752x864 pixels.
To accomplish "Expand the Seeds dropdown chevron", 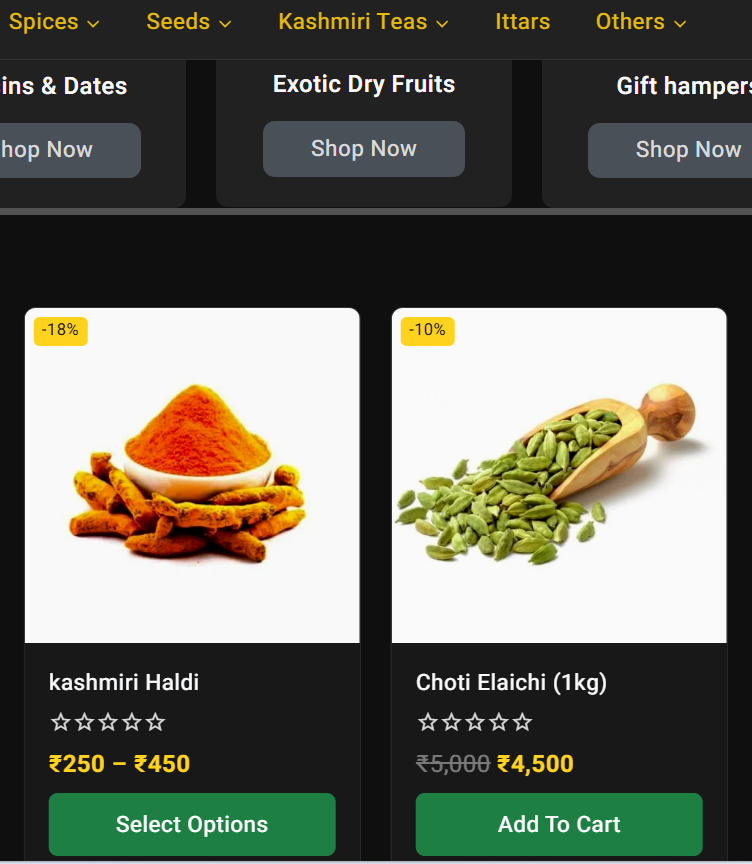I will [x=225, y=24].
